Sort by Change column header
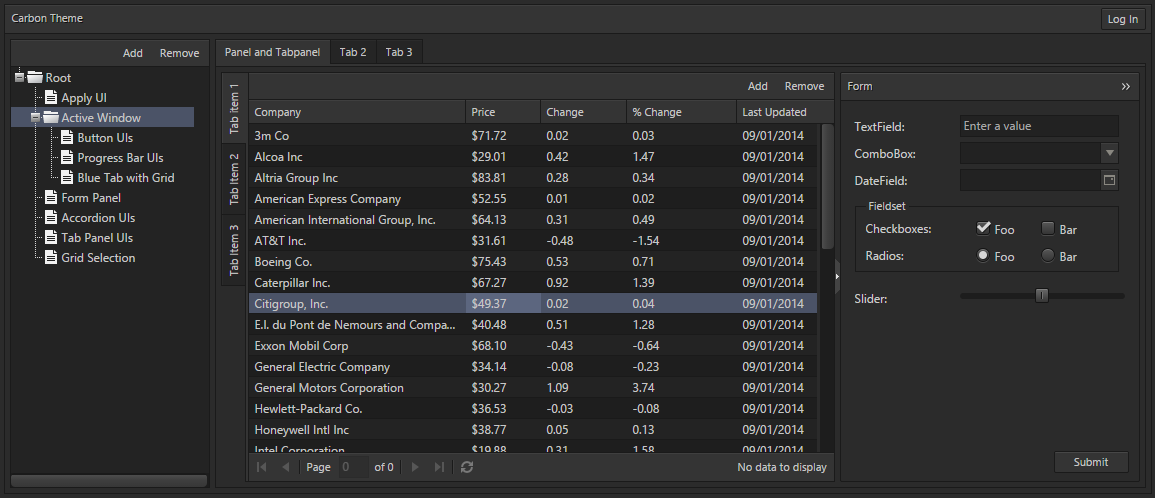Screen dimensions: 1155x498 pyautogui.click(x=583, y=112)
